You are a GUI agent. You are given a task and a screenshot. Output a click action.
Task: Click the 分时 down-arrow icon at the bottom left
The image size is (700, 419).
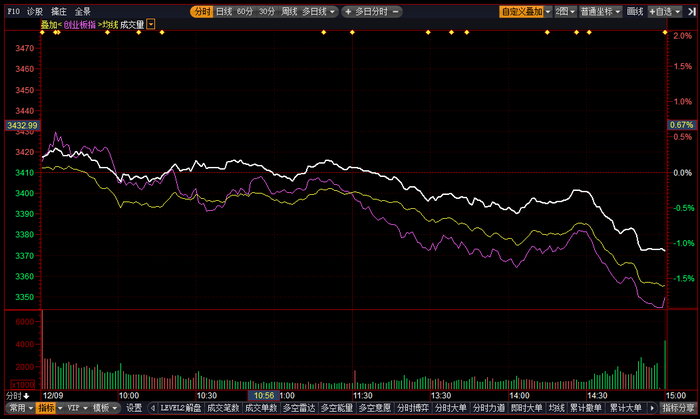point(26,396)
